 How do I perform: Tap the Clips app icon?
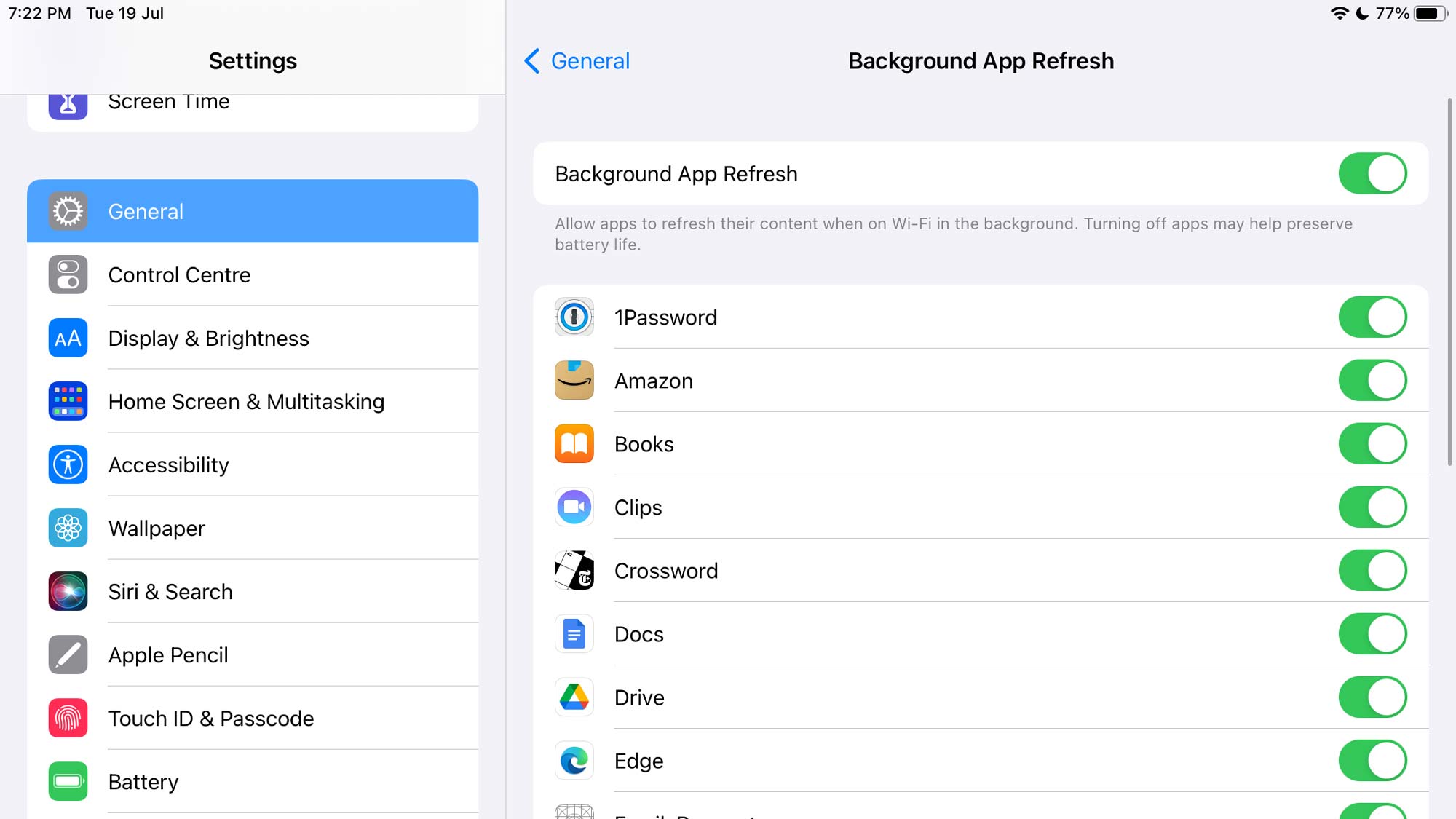click(x=574, y=507)
